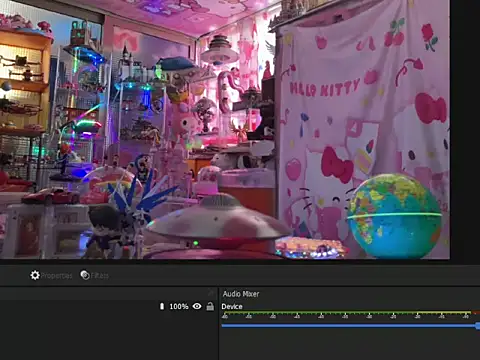Click the globe in the preview
The image size is (480, 360).
click(395, 216)
